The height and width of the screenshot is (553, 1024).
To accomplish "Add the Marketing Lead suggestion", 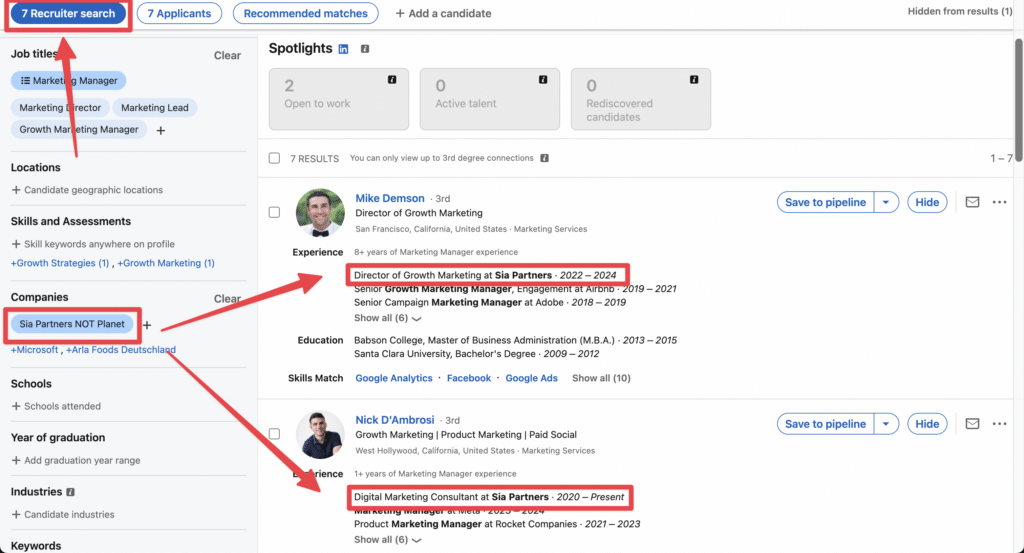I will click(x=154, y=108).
